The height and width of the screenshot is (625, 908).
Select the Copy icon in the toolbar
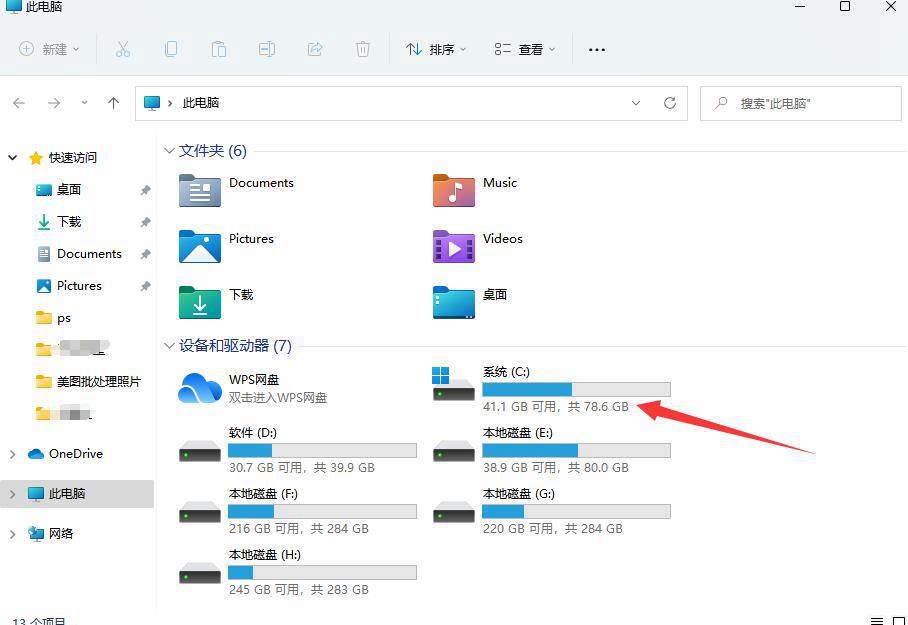pos(170,48)
